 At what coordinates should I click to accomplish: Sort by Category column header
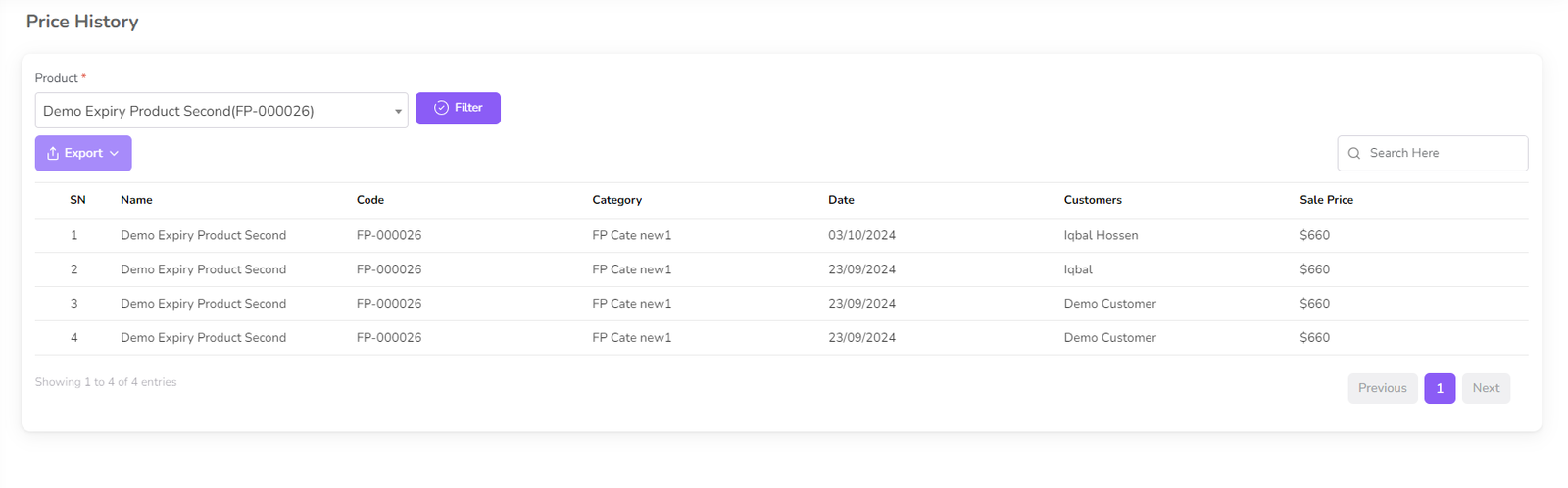click(x=616, y=200)
